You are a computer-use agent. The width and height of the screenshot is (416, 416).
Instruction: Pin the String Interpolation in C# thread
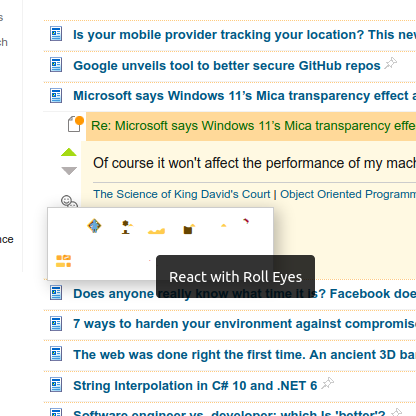(327, 383)
